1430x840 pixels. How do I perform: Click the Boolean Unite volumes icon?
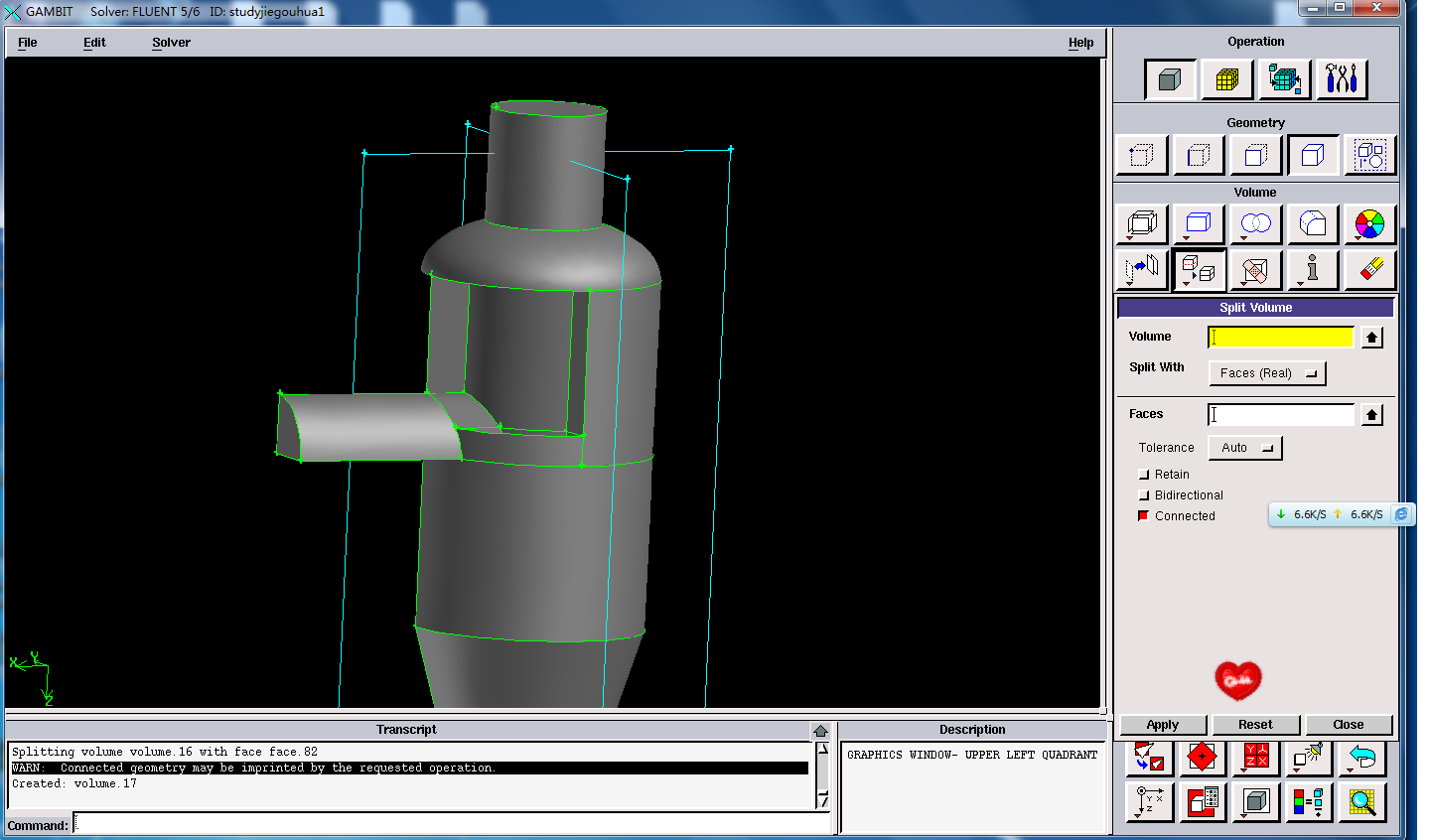pyautogui.click(x=1255, y=224)
